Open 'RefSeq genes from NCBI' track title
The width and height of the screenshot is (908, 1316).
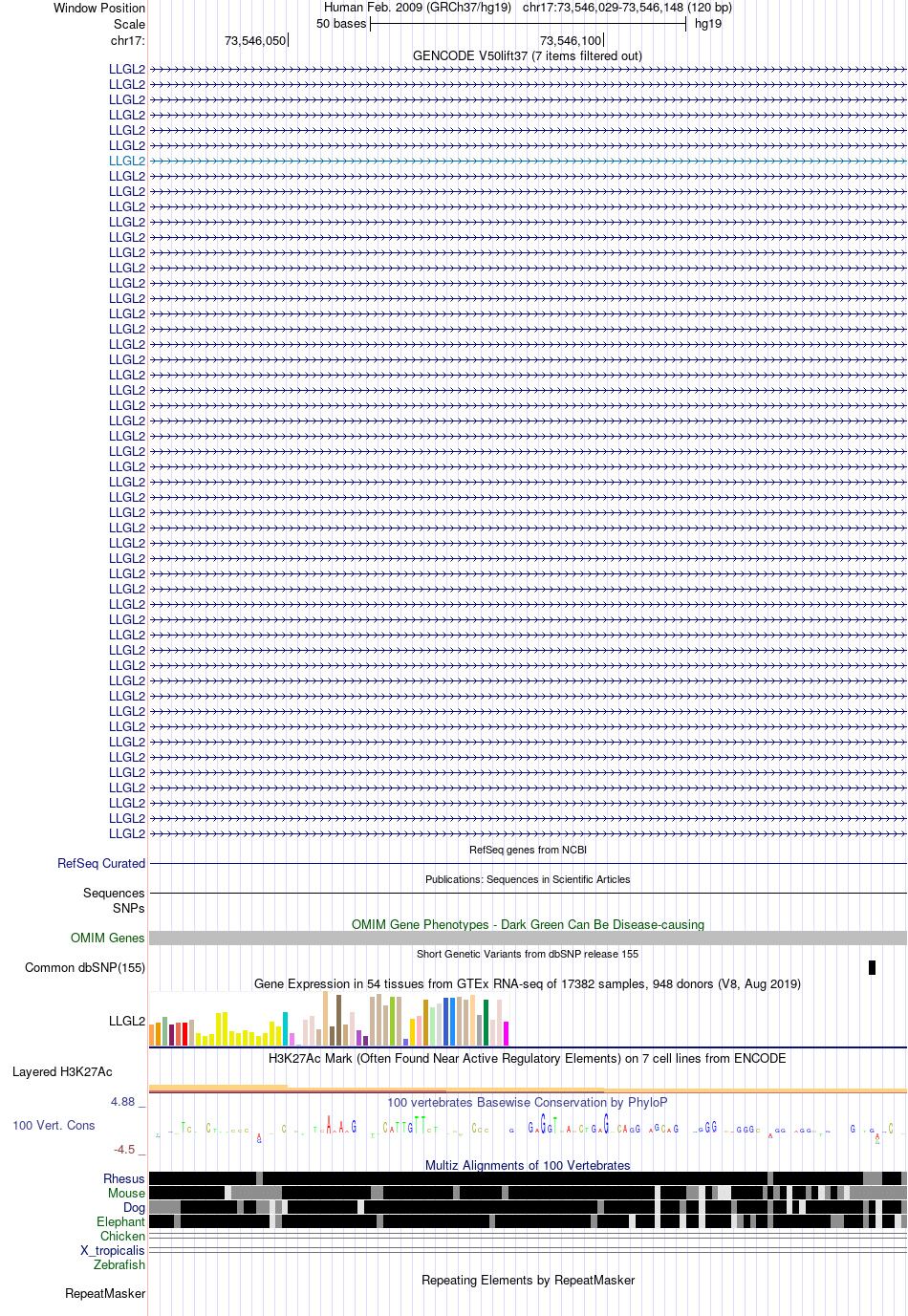pyautogui.click(x=528, y=850)
